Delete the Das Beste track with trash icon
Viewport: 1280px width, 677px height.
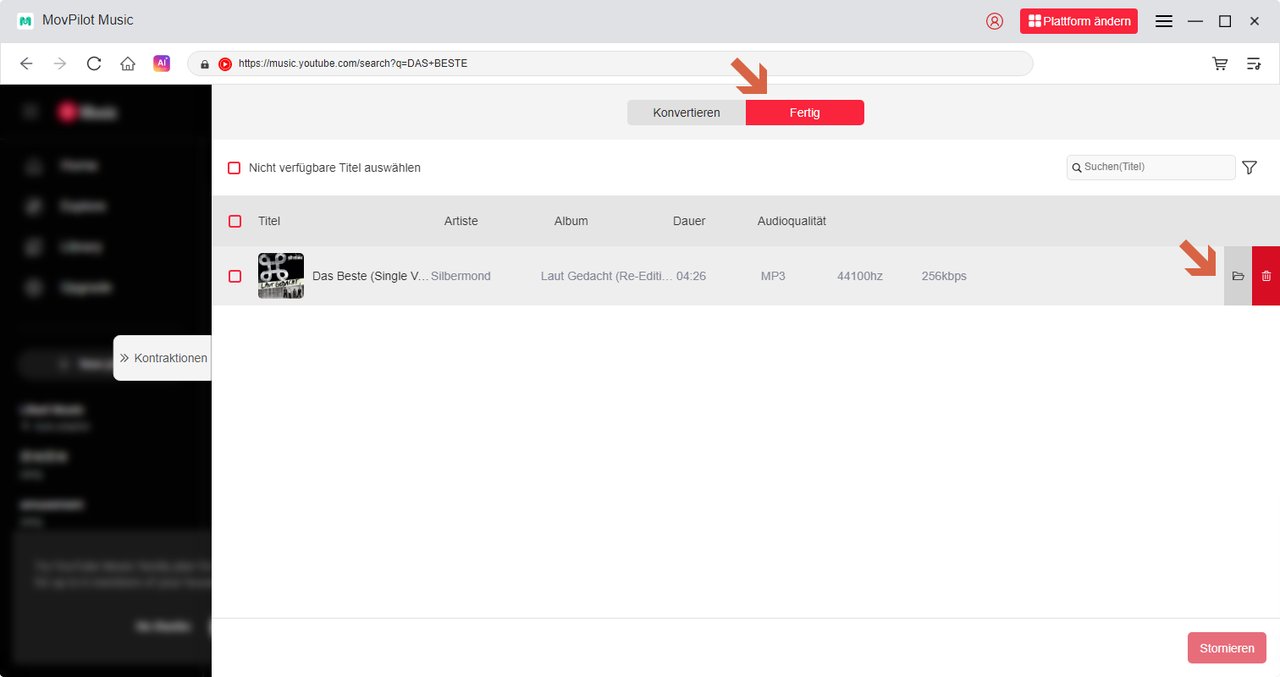tap(1266, 276)
